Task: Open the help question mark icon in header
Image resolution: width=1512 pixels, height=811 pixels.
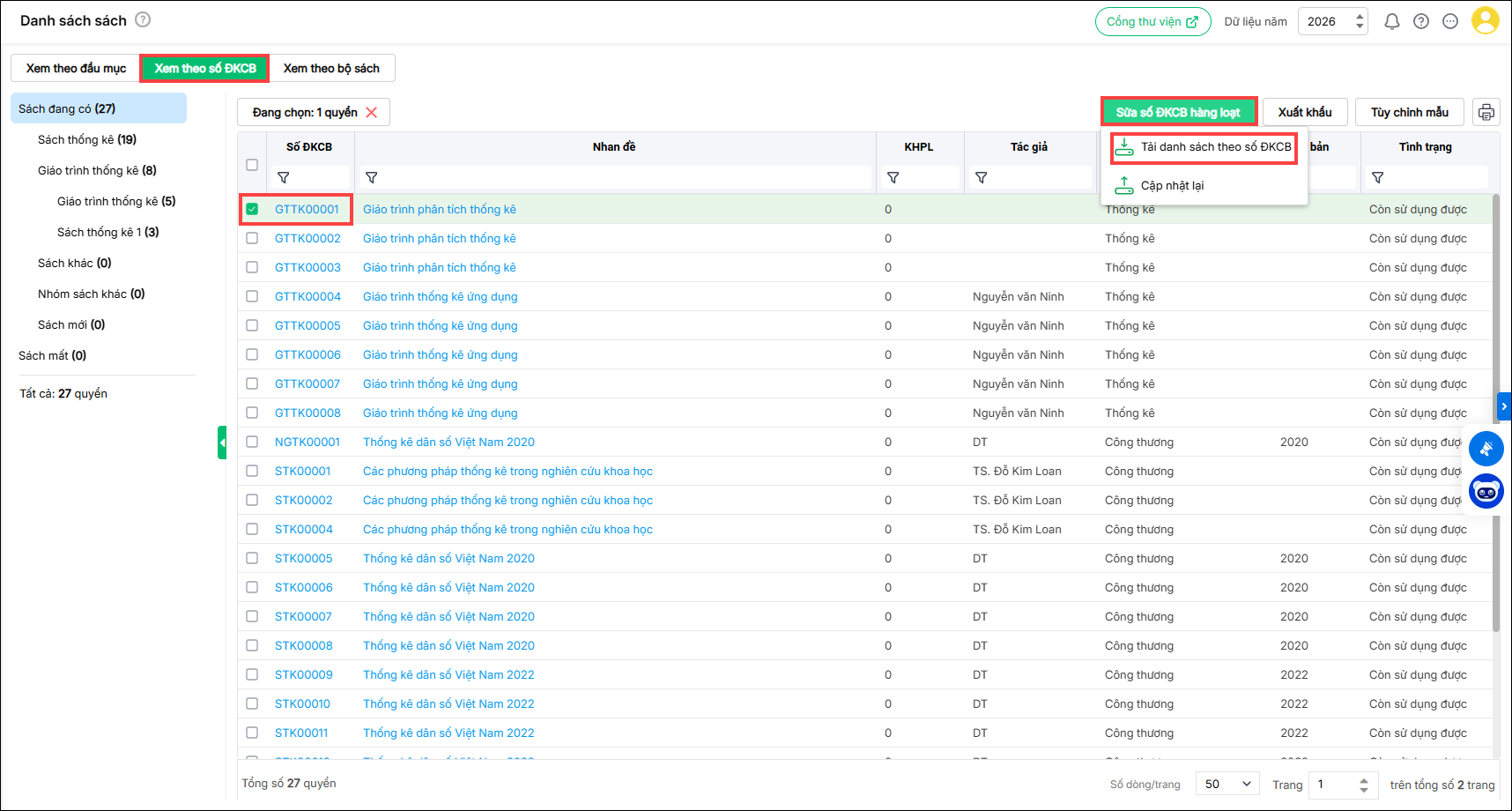Action: pyautogui.click(x=1421, y=22)
